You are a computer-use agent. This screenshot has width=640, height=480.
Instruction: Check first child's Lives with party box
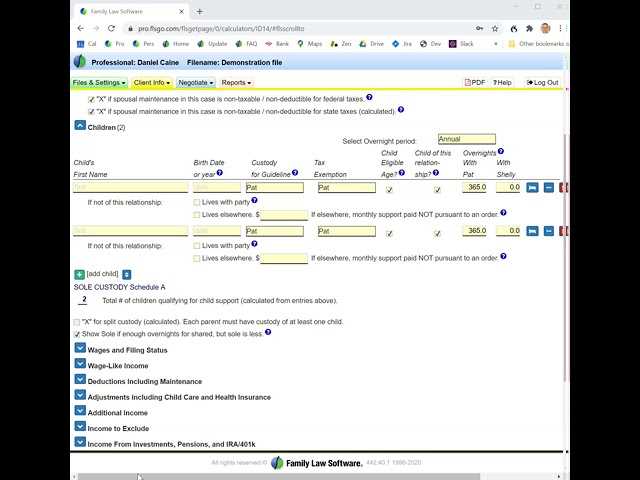point(197,202)
